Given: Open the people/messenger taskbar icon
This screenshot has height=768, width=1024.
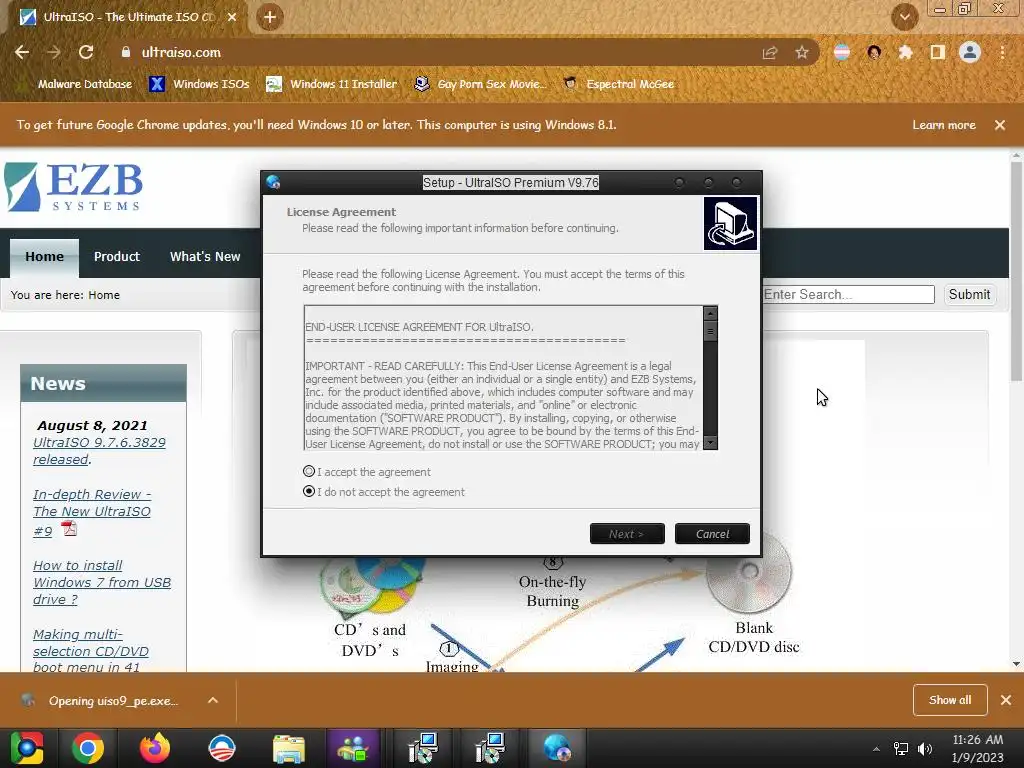Looking at the screenshot, I should (353, 748).
